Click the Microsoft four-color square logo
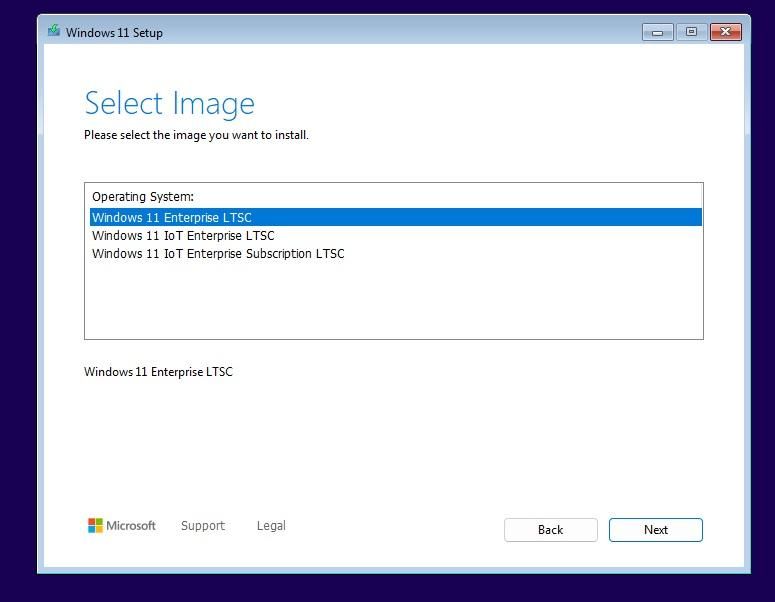The image size is (775, 602). [95, 525]
